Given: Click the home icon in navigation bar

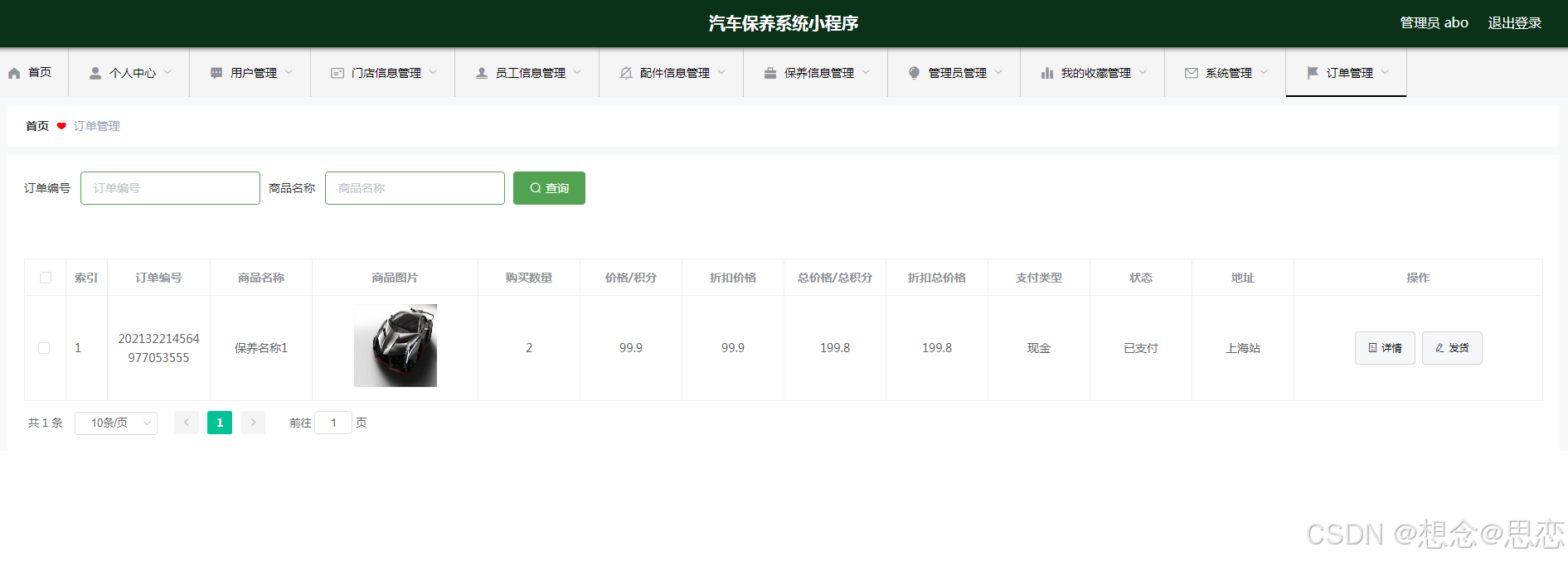Looking at the screenshot, I should tap(14, 73).
